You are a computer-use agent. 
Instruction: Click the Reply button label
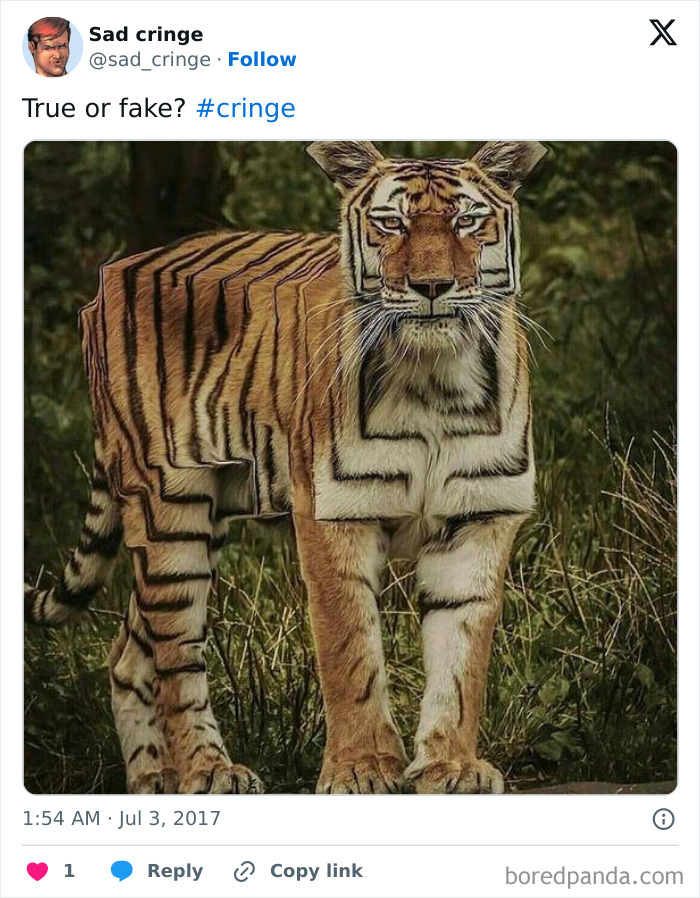(x=175, y=871)
